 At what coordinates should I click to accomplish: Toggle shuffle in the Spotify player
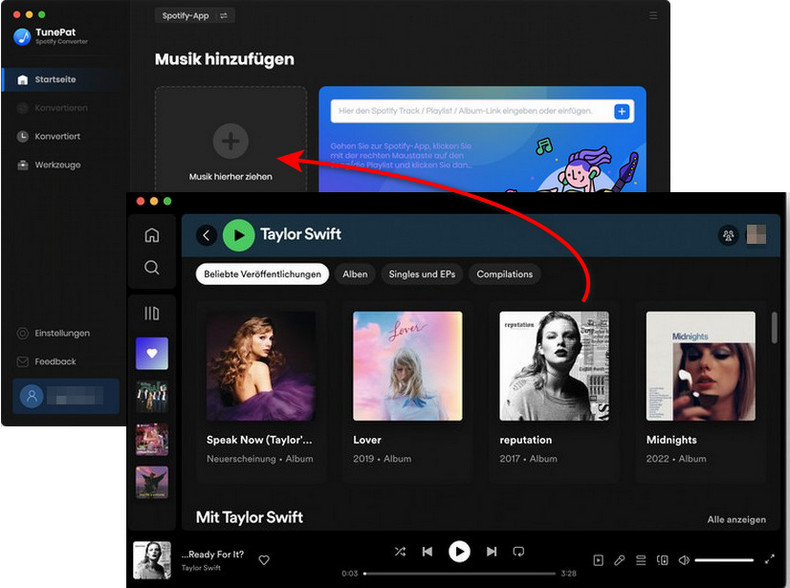(x=400, y=552)
